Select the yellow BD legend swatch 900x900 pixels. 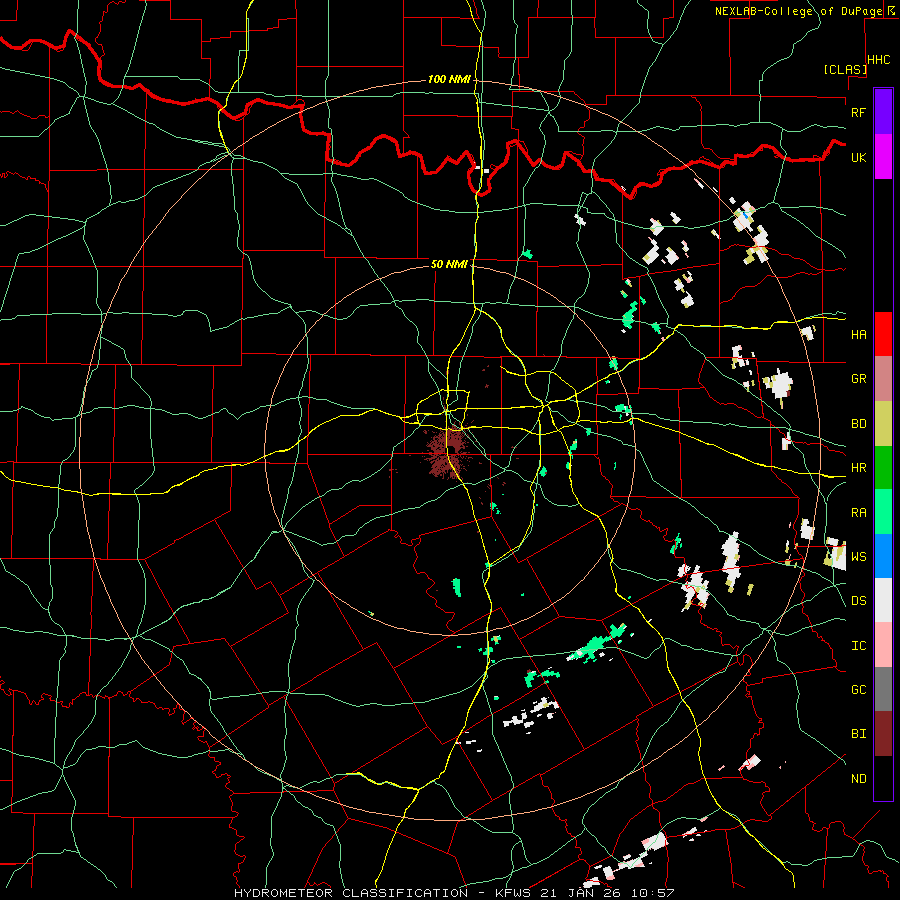(x=883, y=424)
